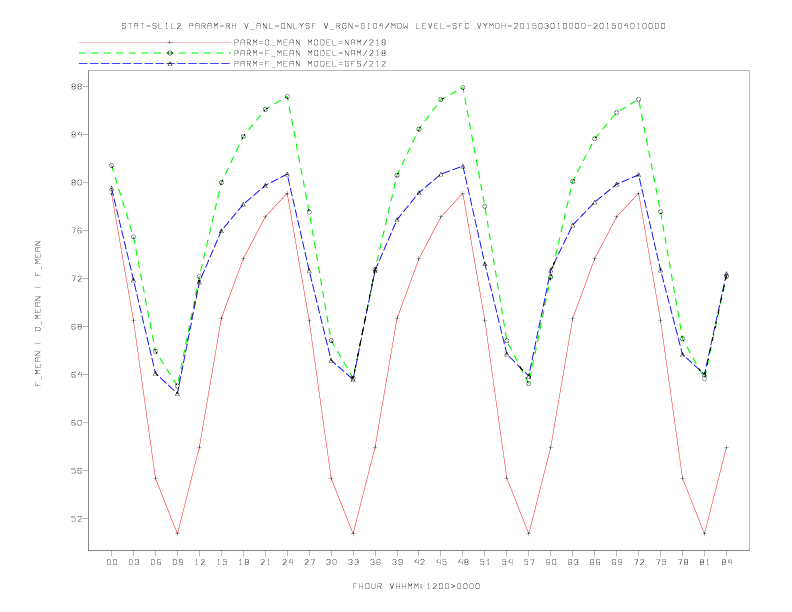This screenshot has width=792, height=612.
Task: Click y-axis tick label 52
Action: coord(75,519)
